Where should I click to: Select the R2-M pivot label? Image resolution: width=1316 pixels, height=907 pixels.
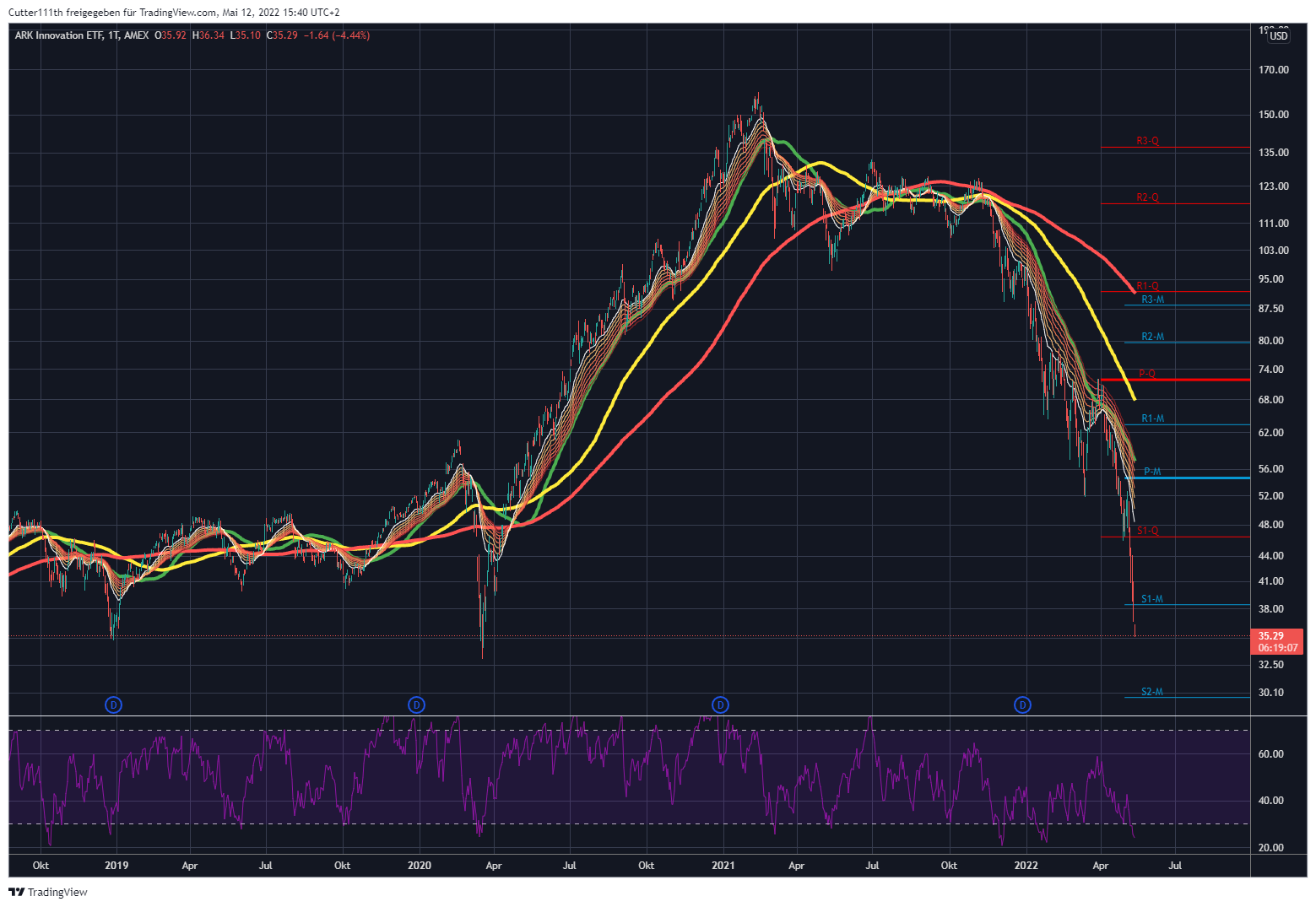click(x=1152, y=337)
